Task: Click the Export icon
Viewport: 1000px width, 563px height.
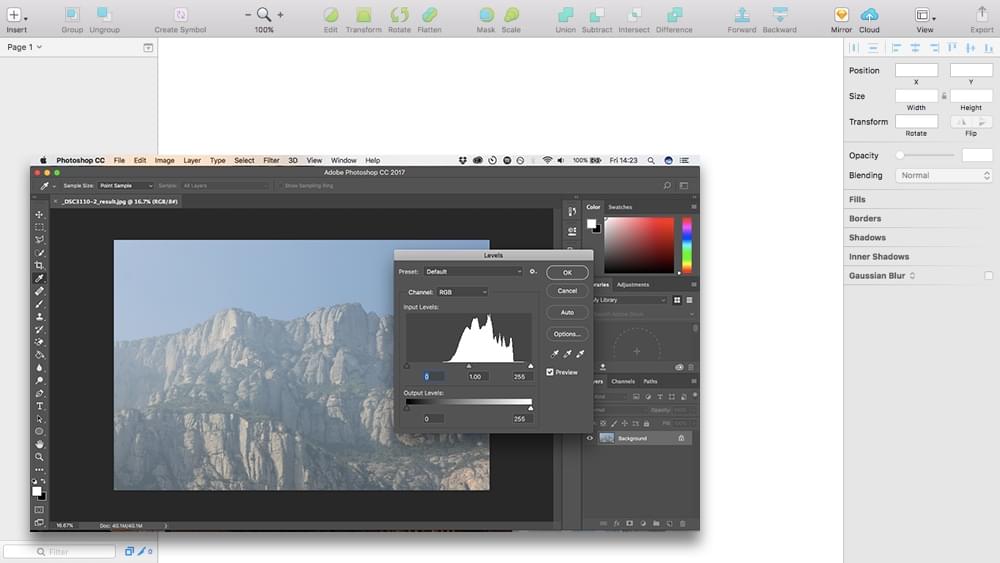Action: point(981,15)
